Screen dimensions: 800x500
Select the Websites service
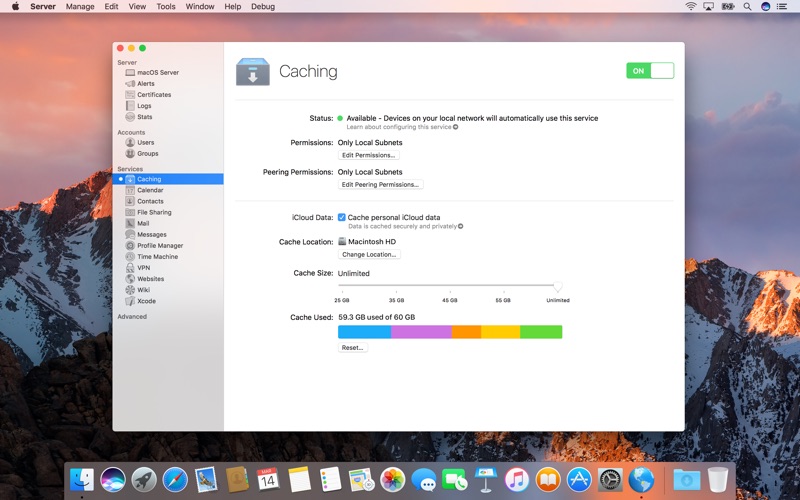click(x=150, y=279)
